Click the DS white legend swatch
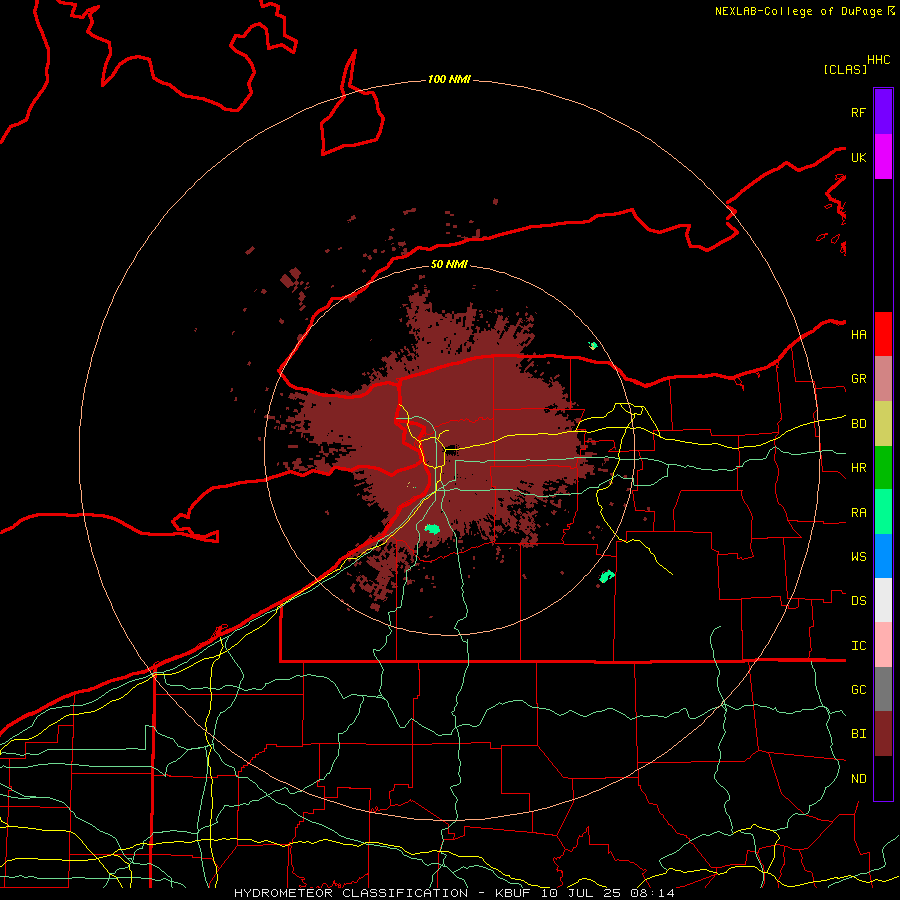Screen dimensions: 900x900 (883, 600)
